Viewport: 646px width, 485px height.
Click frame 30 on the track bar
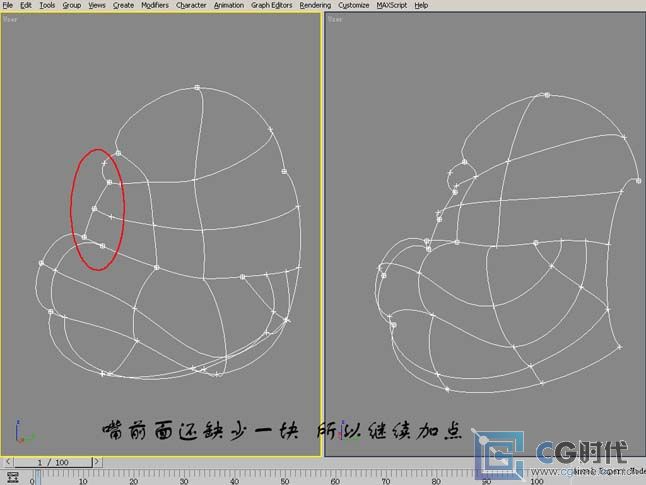pyautogui.click(x=184, y=481)
